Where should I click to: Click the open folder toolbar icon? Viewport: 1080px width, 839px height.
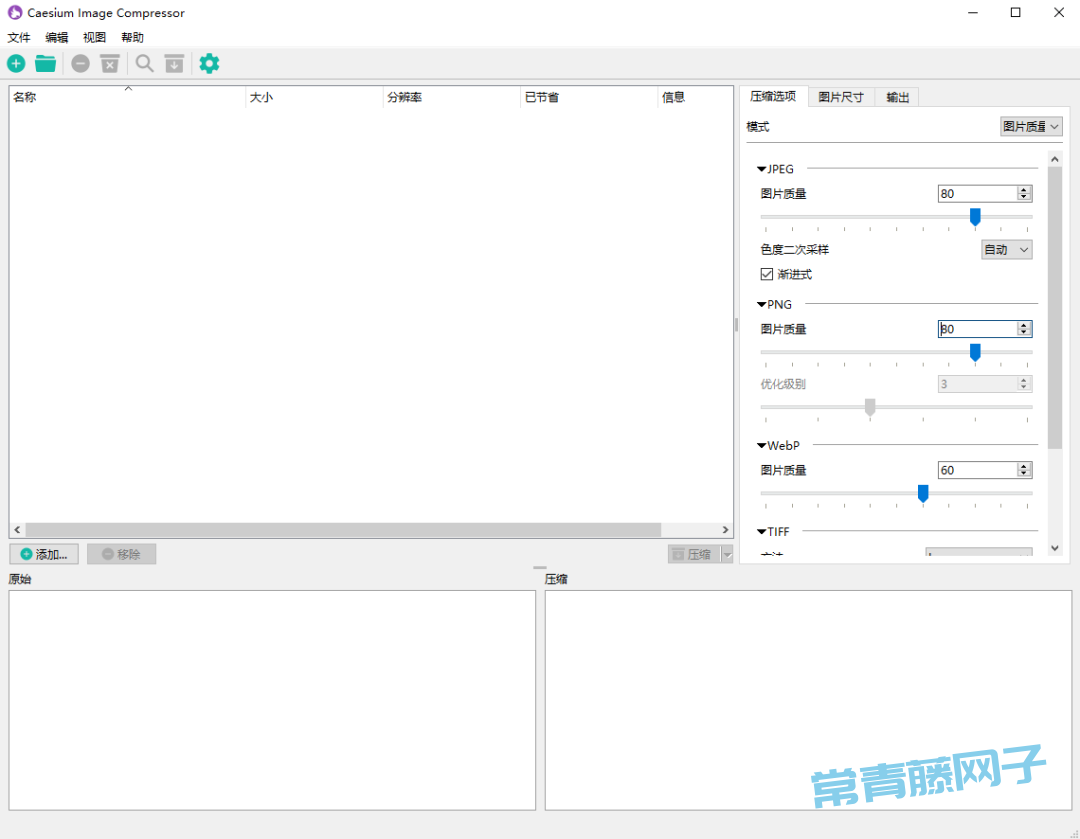45,64
